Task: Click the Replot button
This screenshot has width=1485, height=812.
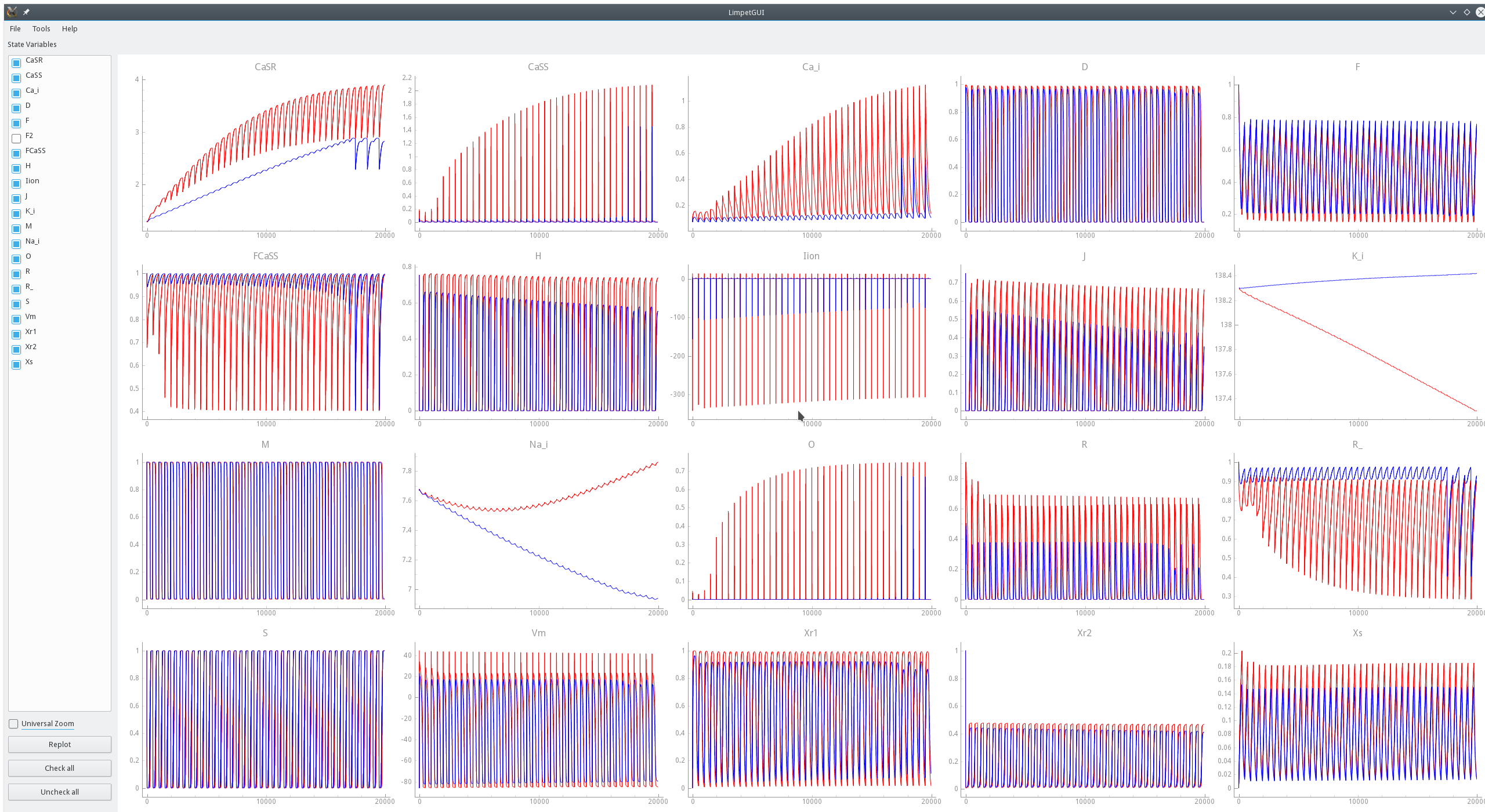Action: tap(59, 744)
